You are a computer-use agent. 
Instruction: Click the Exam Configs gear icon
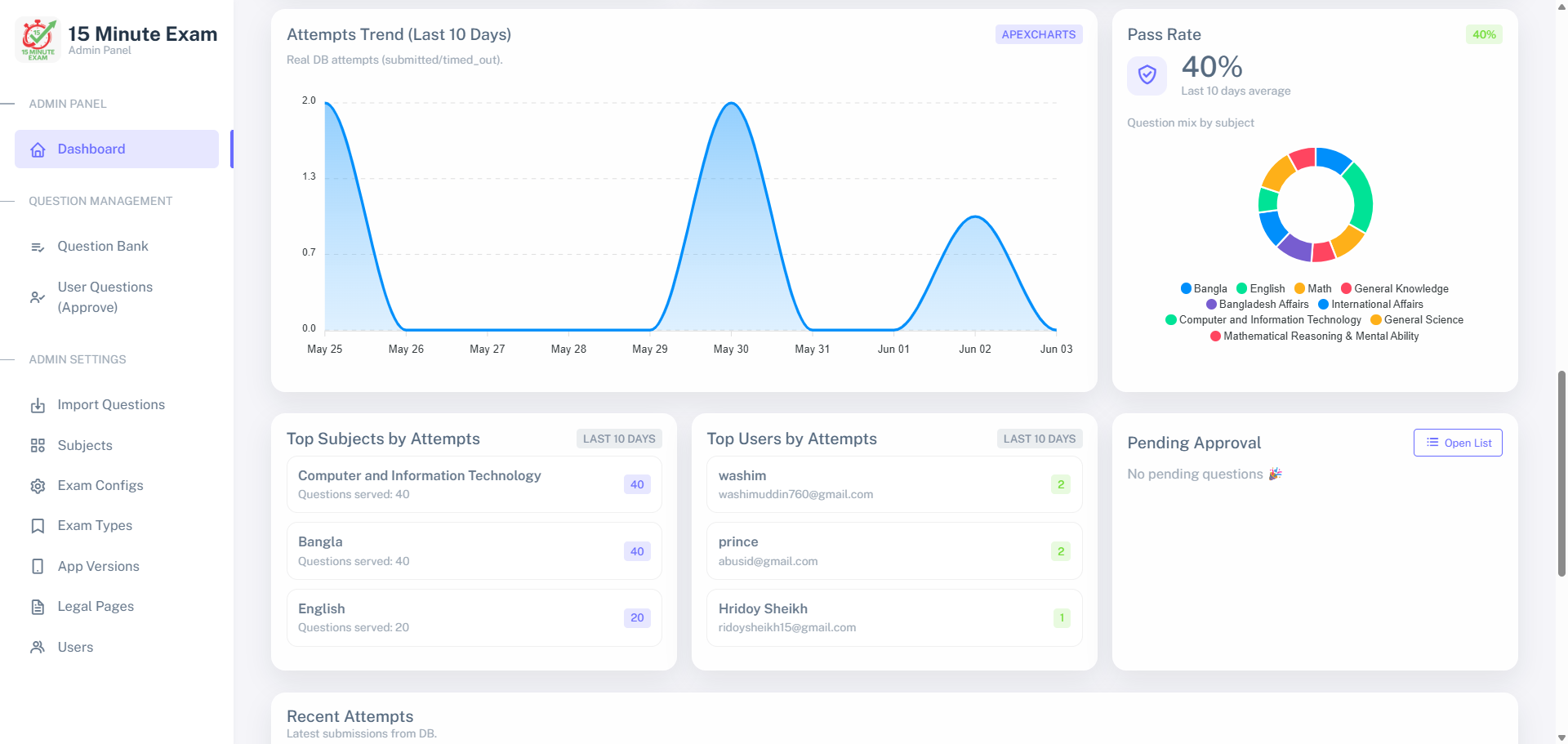point(38,486)
